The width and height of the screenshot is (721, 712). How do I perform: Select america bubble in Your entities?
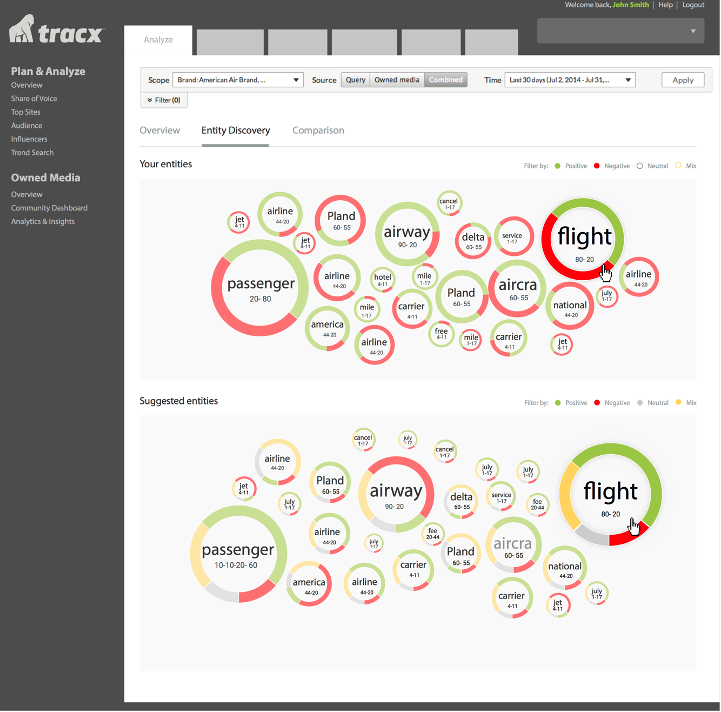(327, 328)
